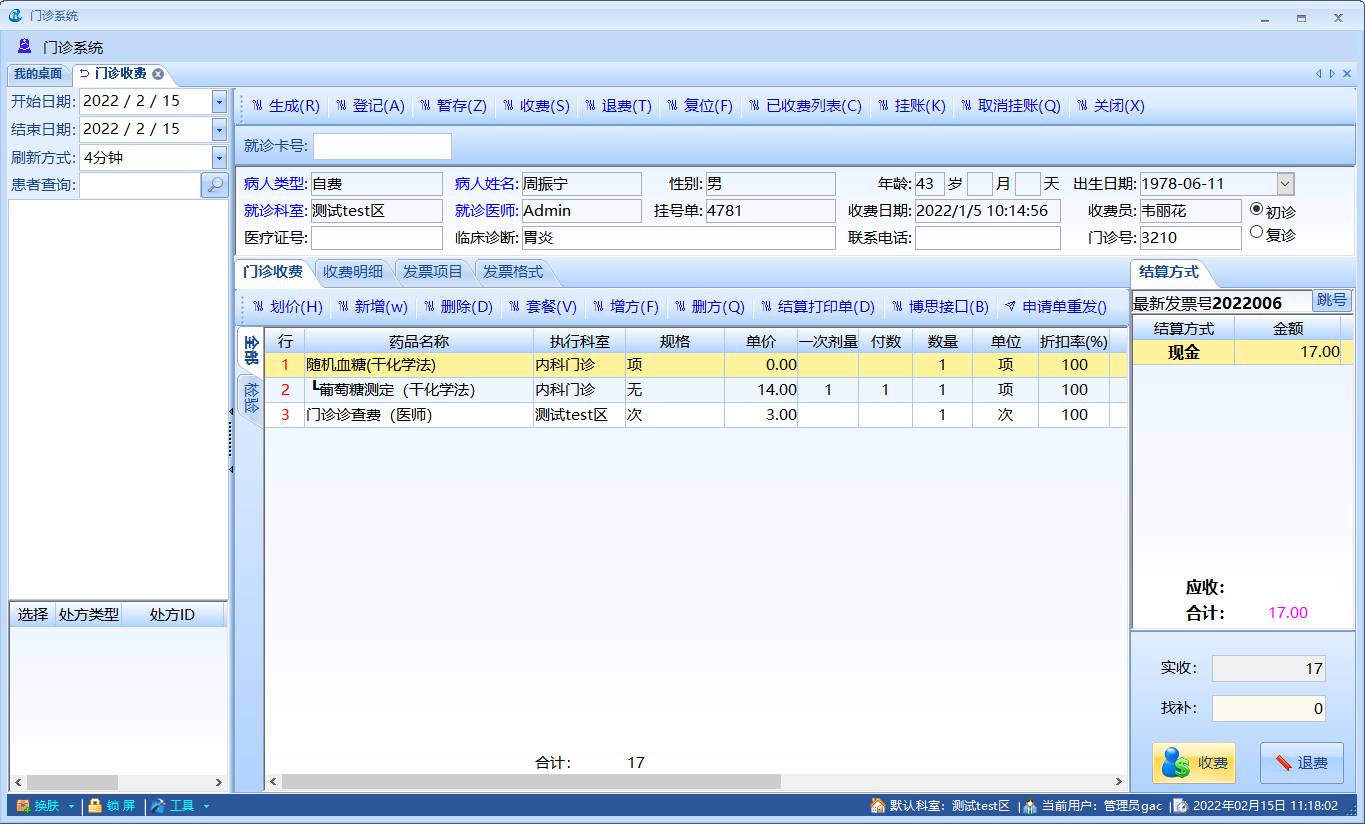Screen dimensions: 1365x824
Task: Click the 处方类型 column header
Action: (x=88, y=615)
